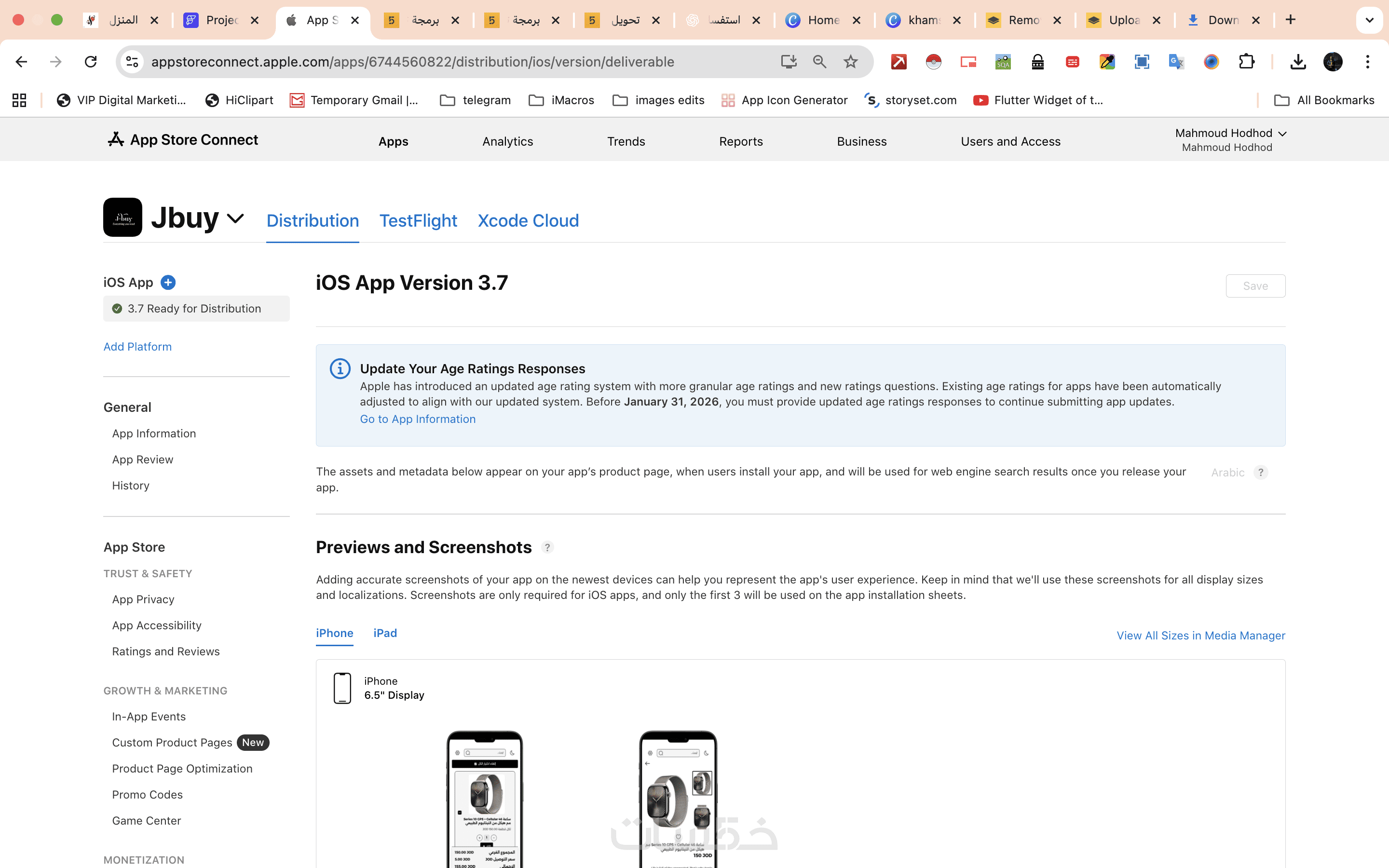Bookmark this page with the star icon
Image resolution: width=1389 pixels, height=868 pixels.
click(850, 61)
